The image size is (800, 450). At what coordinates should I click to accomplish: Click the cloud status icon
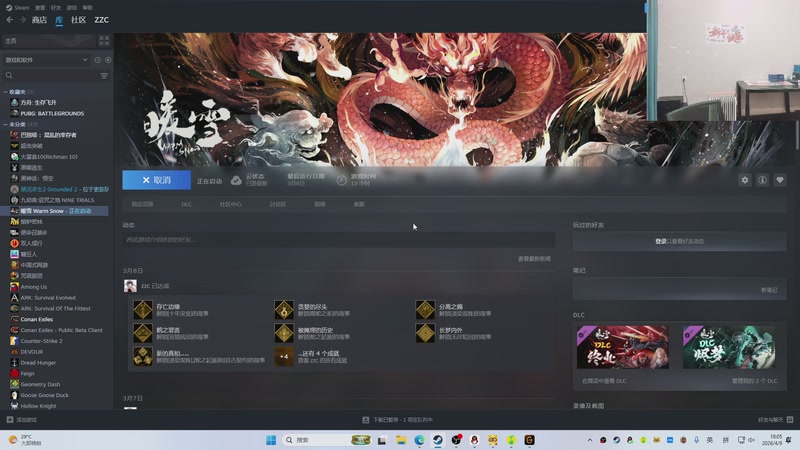236,180
